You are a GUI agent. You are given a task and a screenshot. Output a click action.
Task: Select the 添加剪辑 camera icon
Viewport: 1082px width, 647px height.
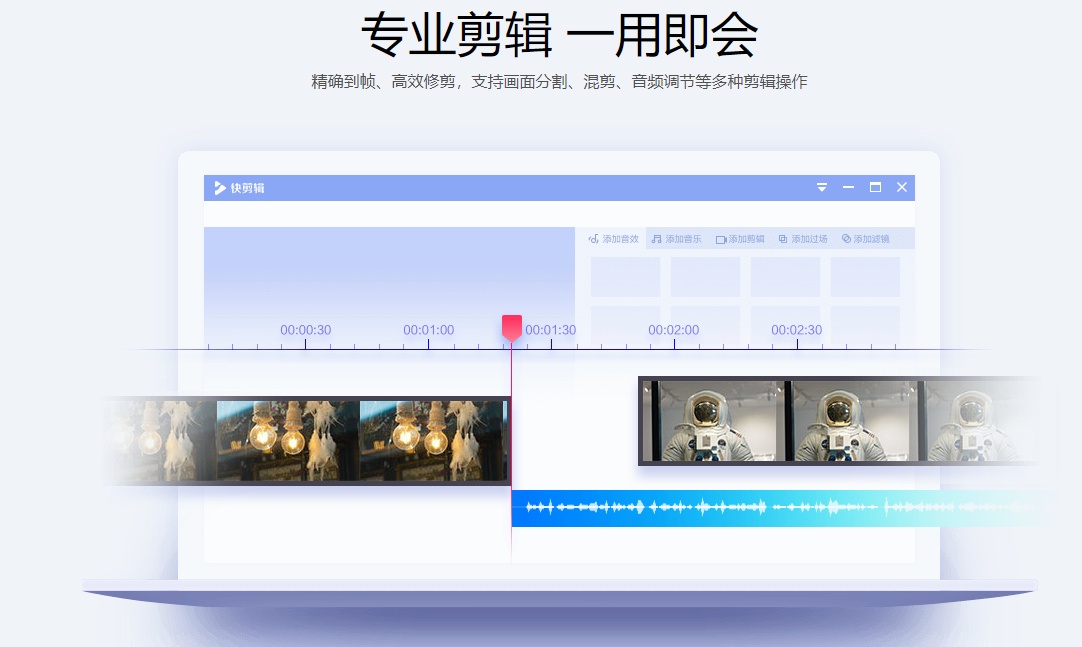click(722, 238)
